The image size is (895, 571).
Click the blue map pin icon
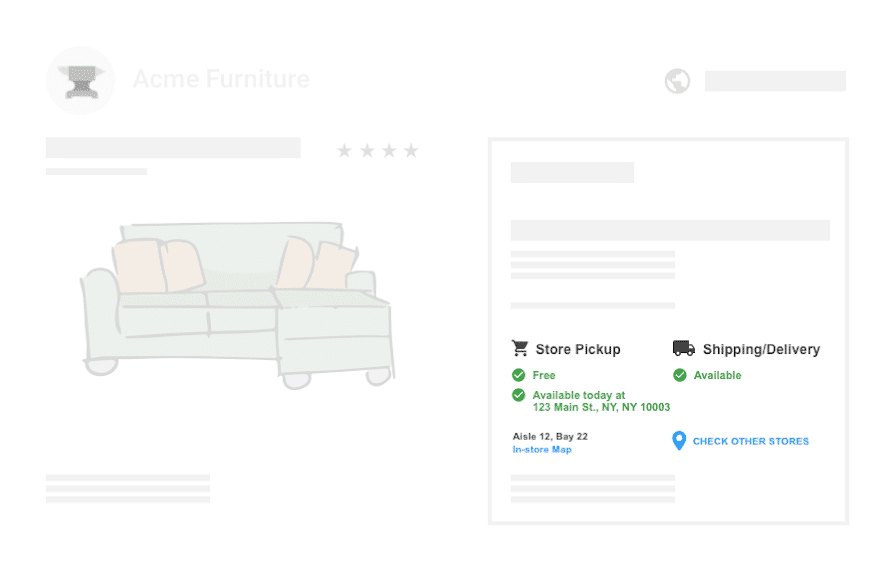(x=679, y=441)
